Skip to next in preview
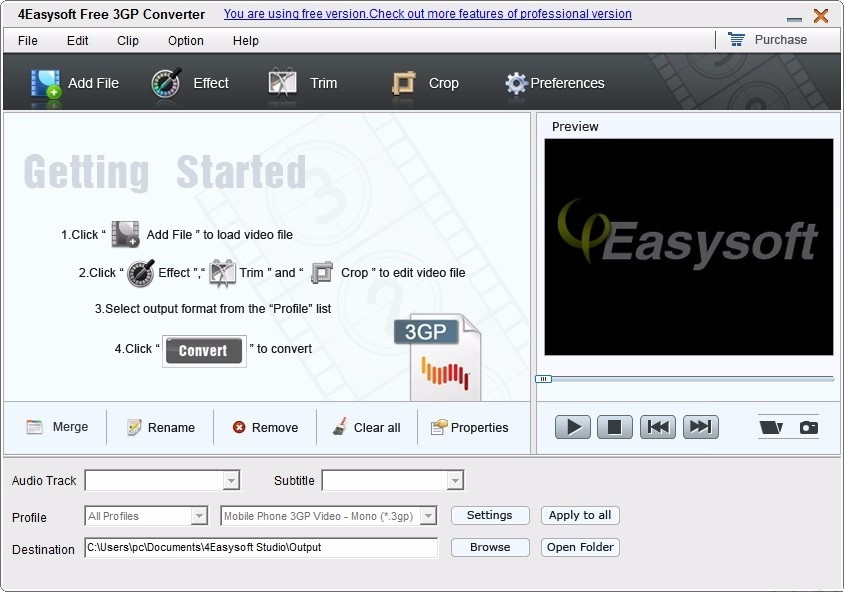This screenshot has height=592, width=844. click(x=701, y=427)
